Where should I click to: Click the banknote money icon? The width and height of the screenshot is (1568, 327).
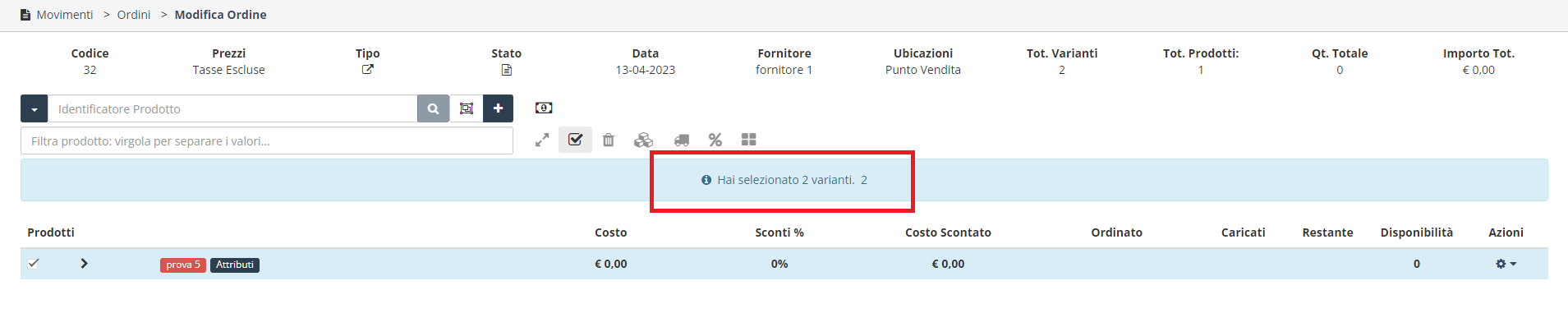click(544, 108)
